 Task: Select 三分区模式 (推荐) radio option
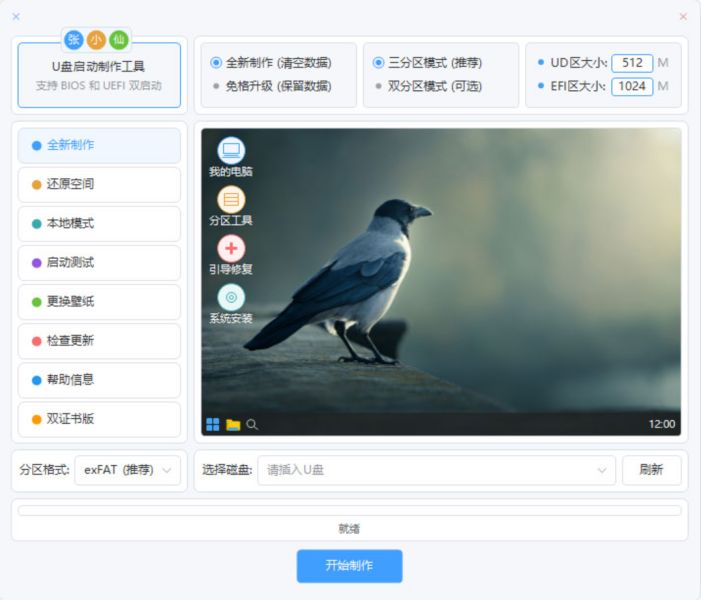[x=427, y=63]
